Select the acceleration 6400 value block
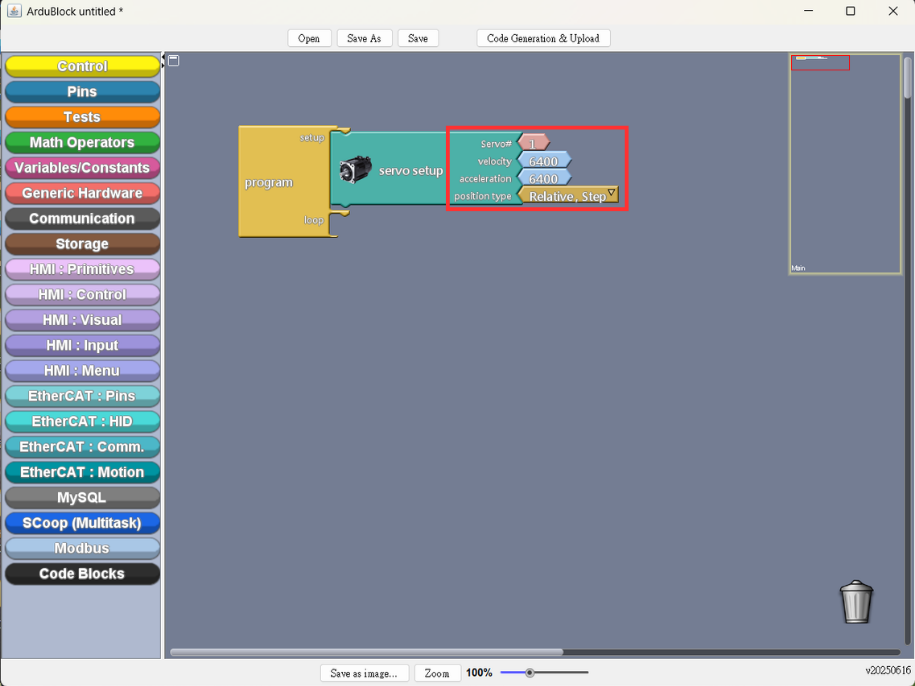Viewport: 915px width, 686px height. tap(544, 178)
